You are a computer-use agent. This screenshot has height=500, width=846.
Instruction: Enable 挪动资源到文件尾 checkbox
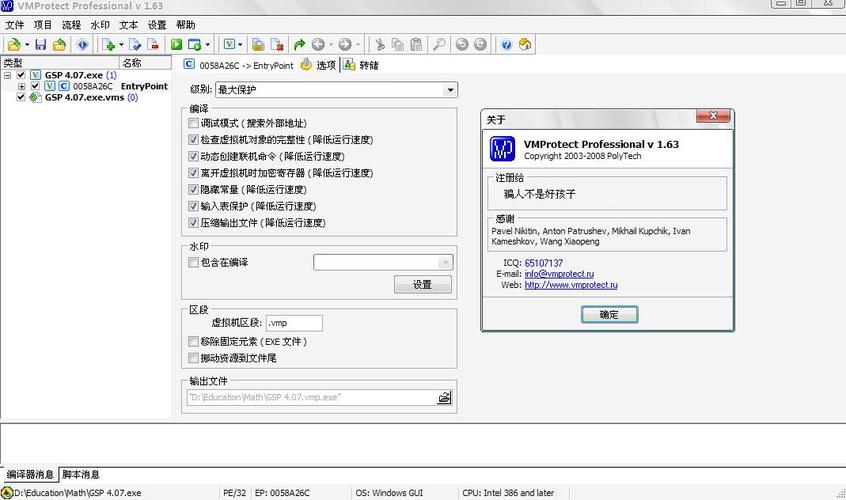pyautogui.click(x=193, y=358)
